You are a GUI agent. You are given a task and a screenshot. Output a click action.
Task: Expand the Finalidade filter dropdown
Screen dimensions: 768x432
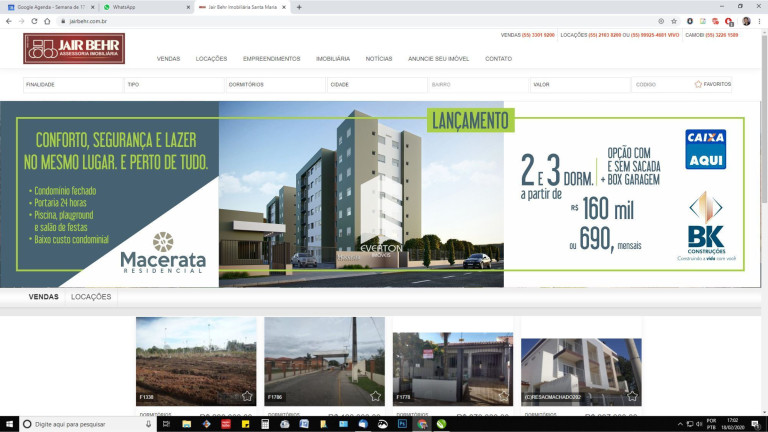tap(73, 85)
